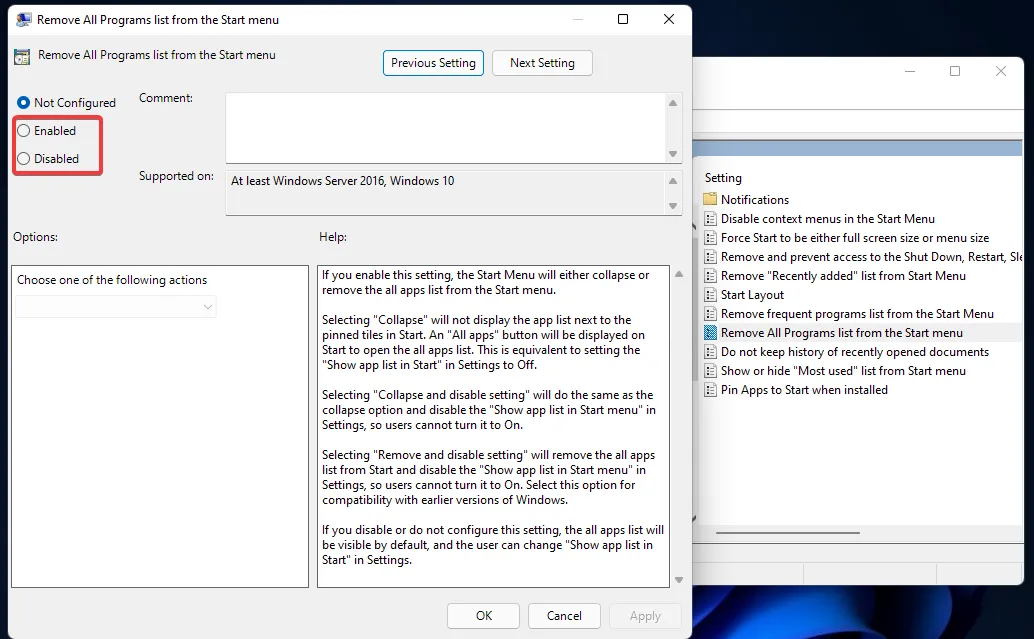Select the Not Configured radio button
1034x639 pixels.
click(24, 103)
